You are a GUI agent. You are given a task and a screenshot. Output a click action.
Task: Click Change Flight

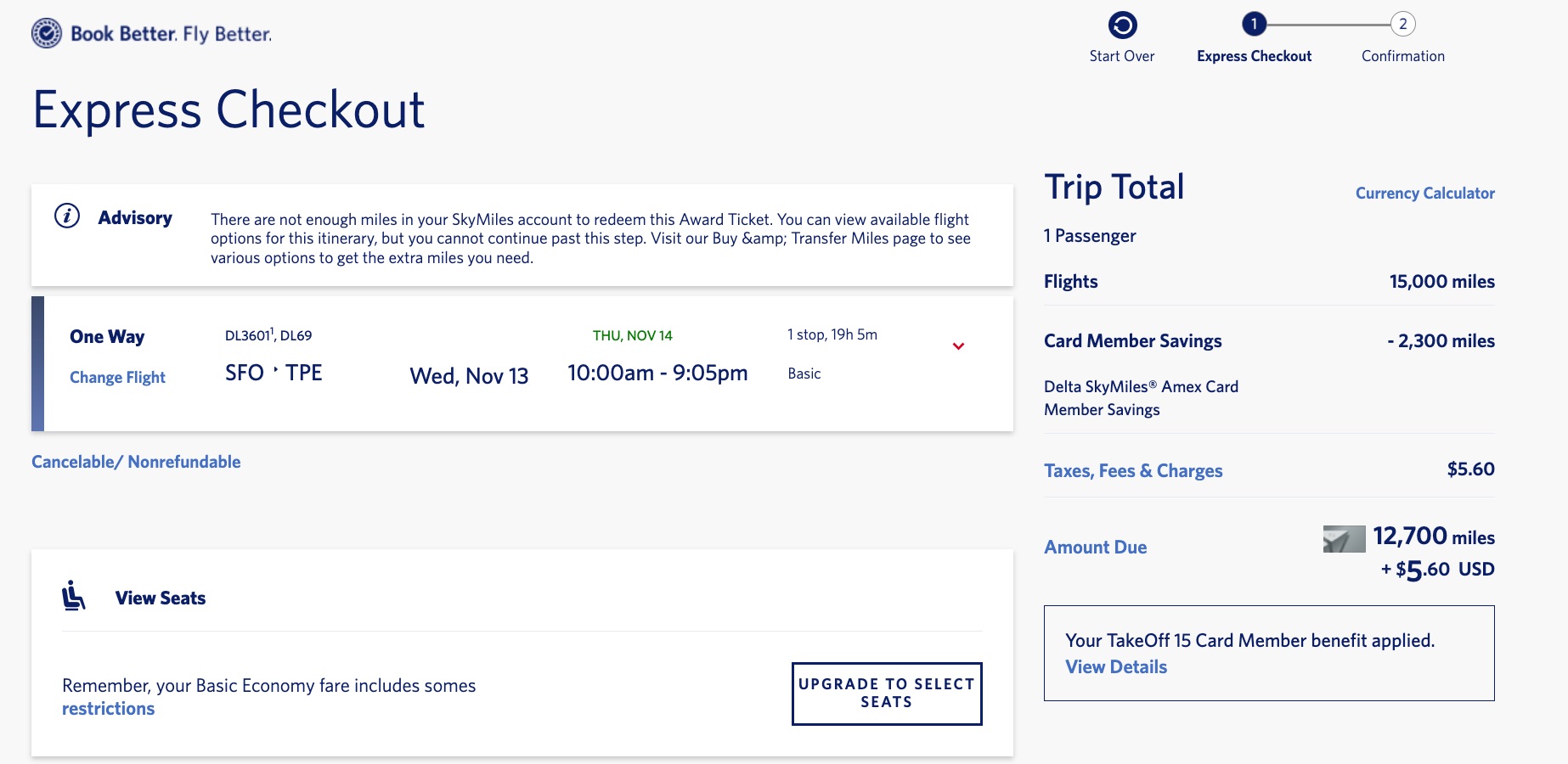pyautogui.click(x=117, y=377)
